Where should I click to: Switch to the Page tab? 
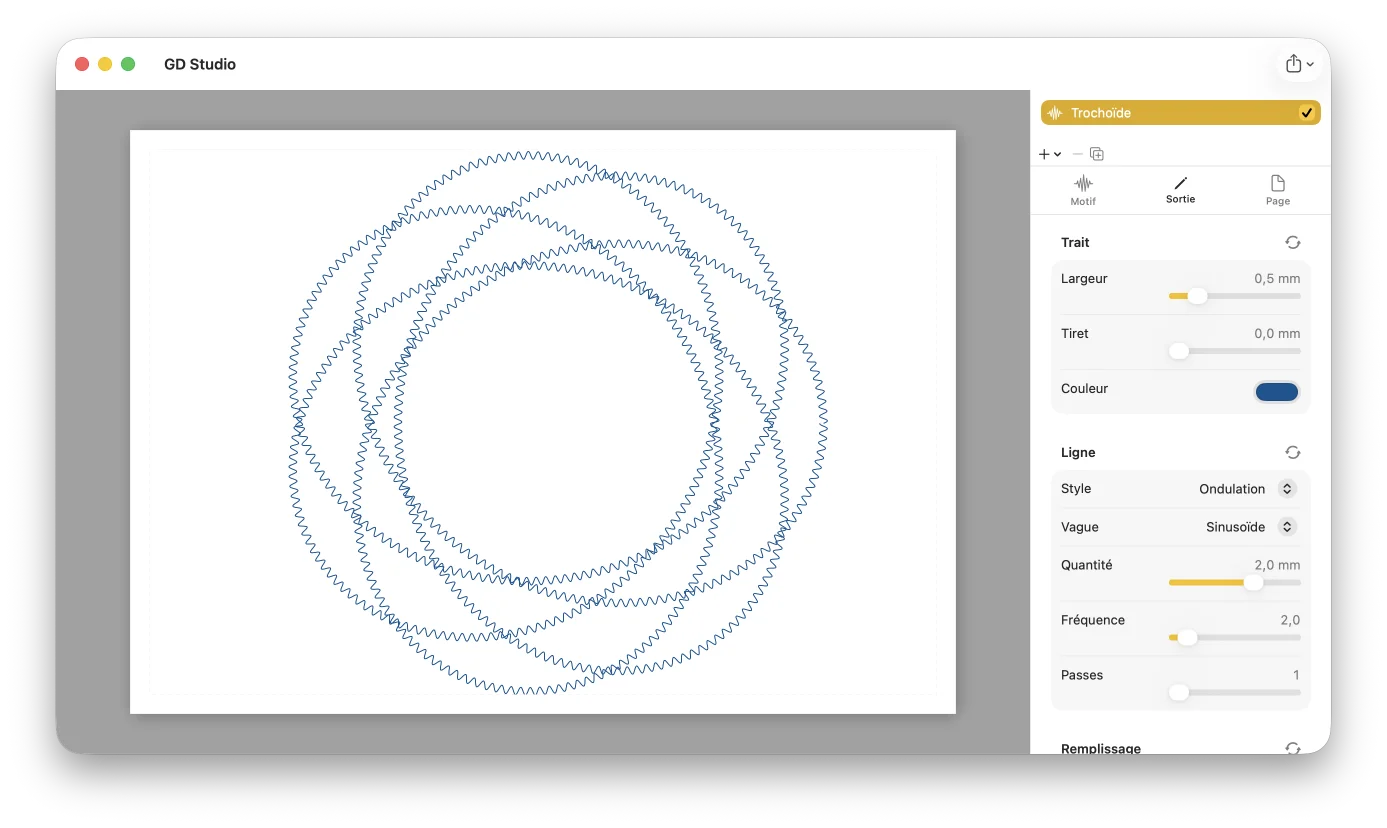(x=1277, y=190)
